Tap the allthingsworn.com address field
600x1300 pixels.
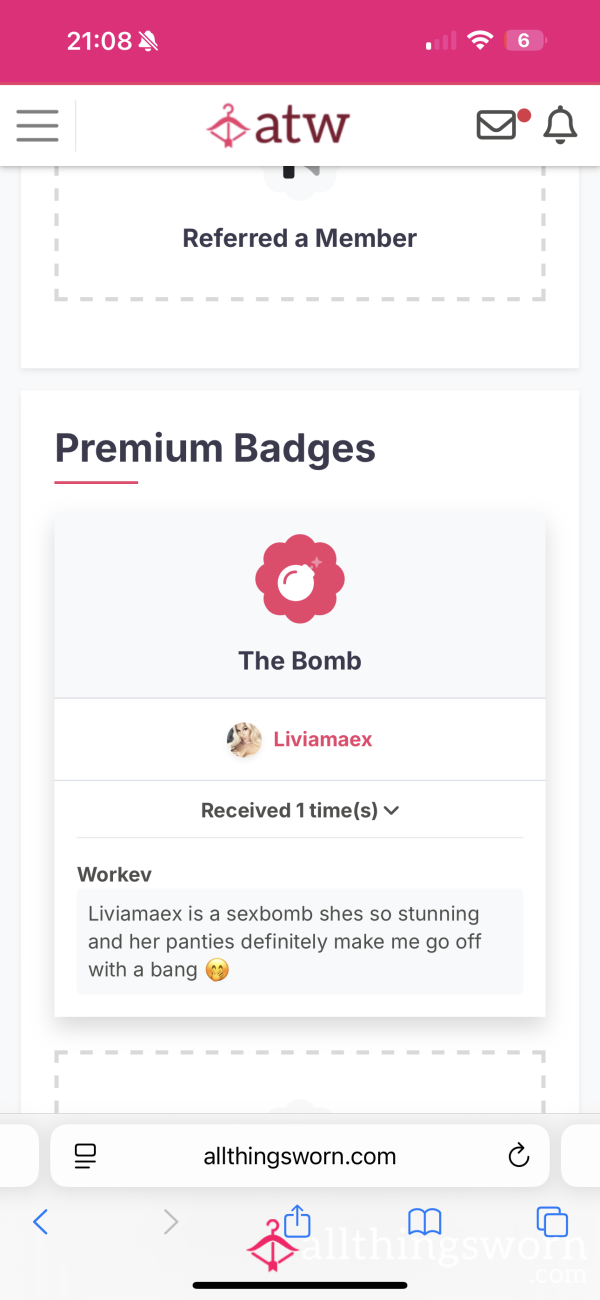tap(300, 1156)
